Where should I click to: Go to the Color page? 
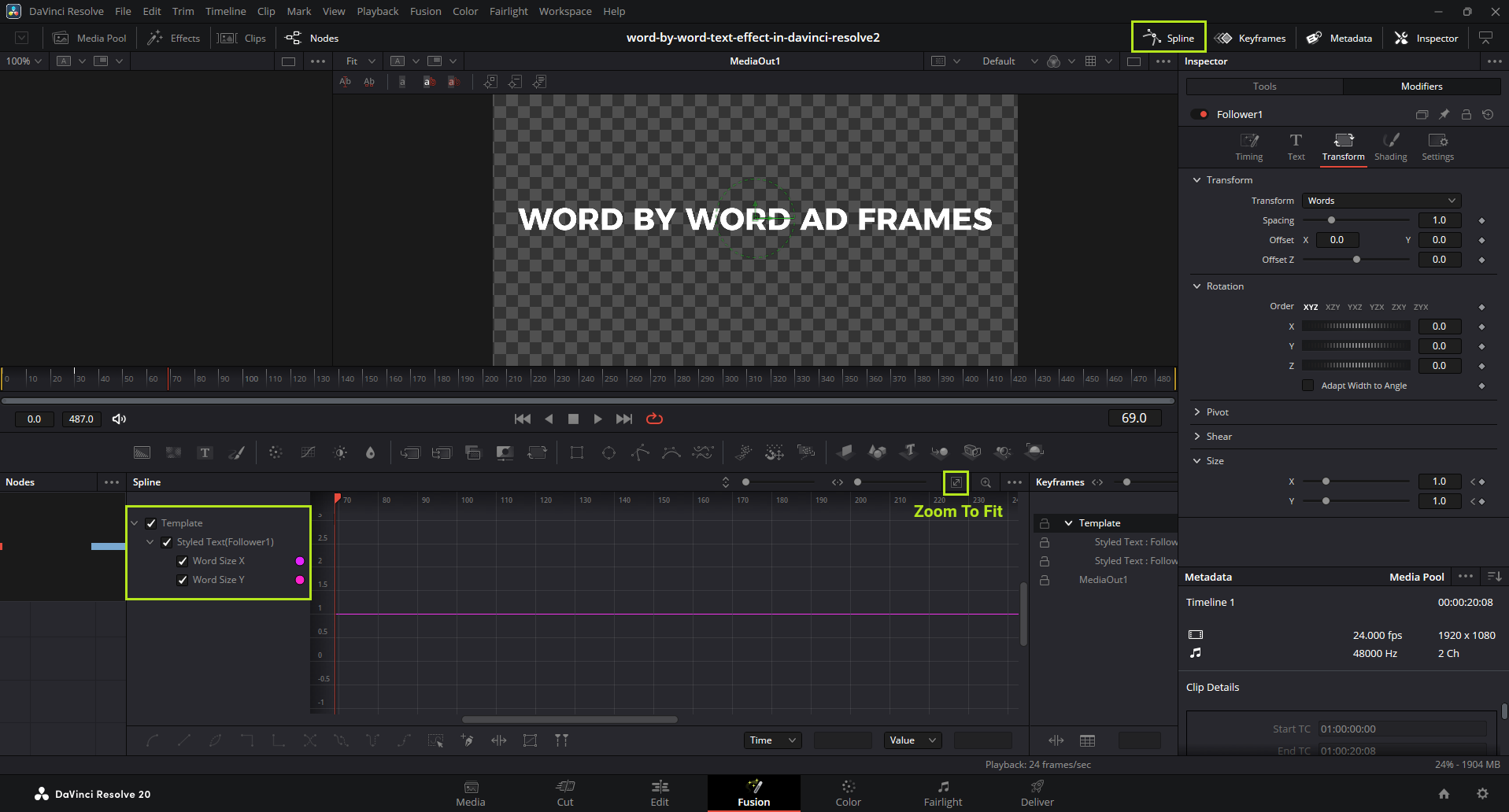coord(848,792)
